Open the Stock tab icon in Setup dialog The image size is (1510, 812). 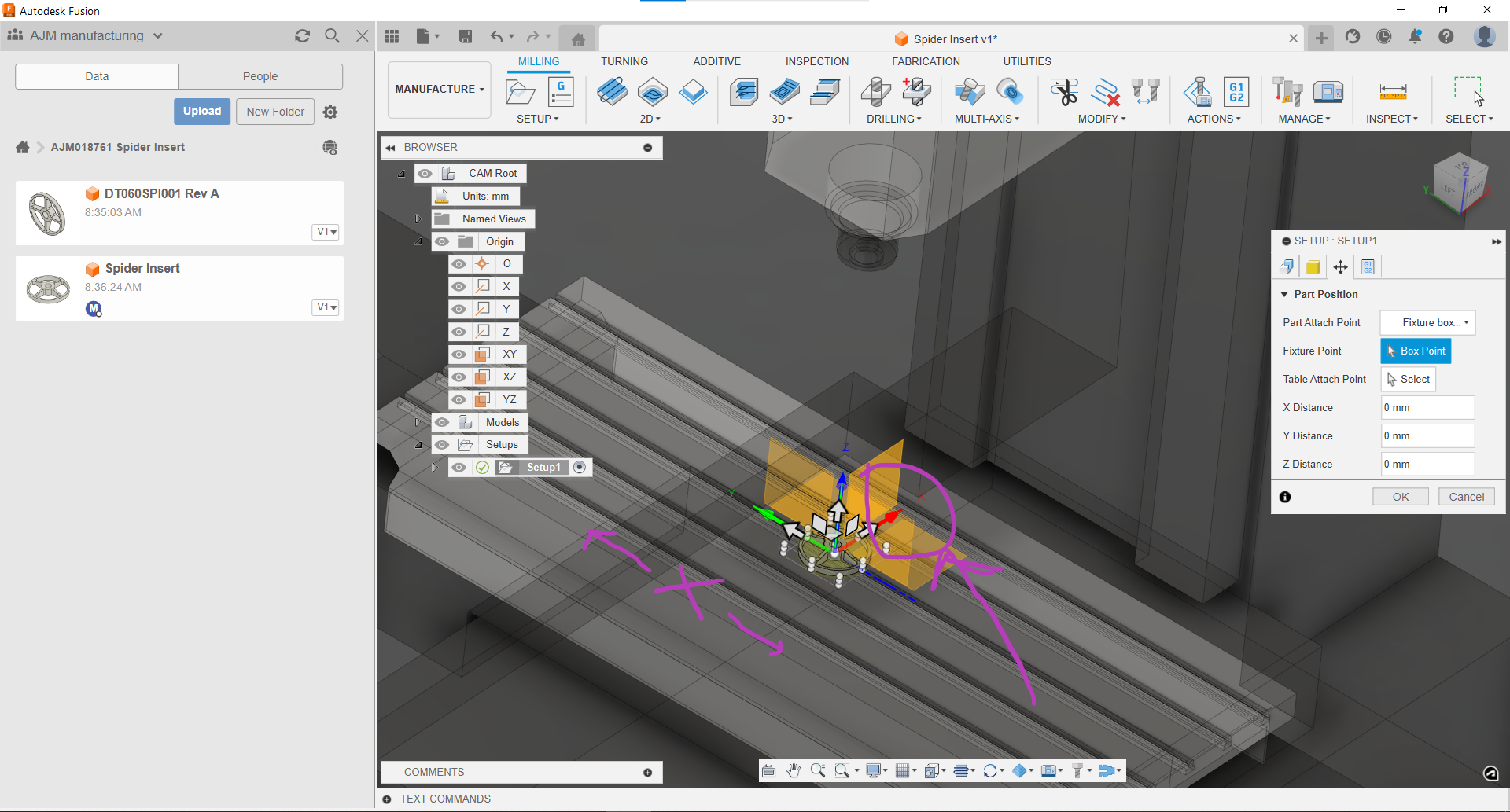1313,267
